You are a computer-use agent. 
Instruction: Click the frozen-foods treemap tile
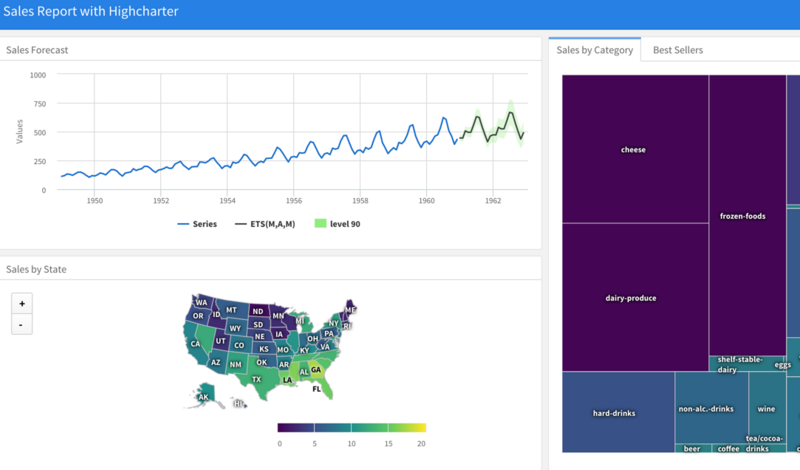pyautogui.click(x=747, y=216)
